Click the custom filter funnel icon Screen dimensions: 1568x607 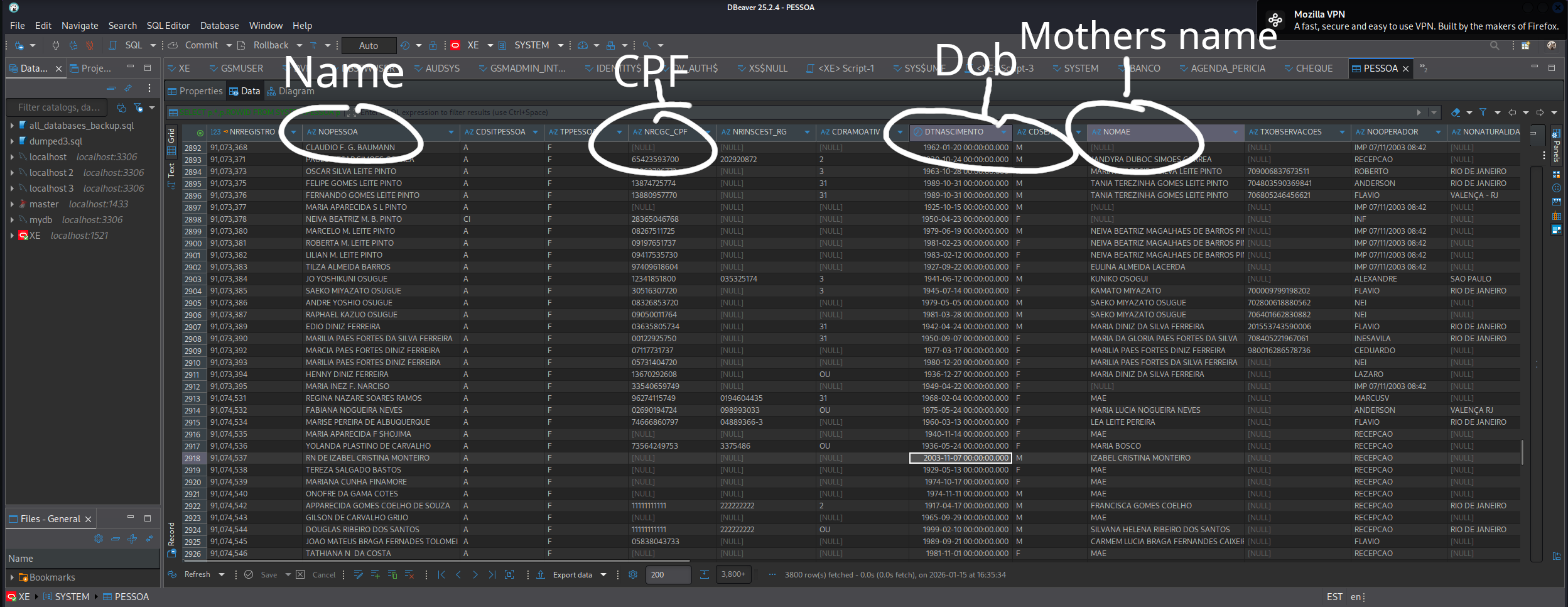coord(1483,112)
